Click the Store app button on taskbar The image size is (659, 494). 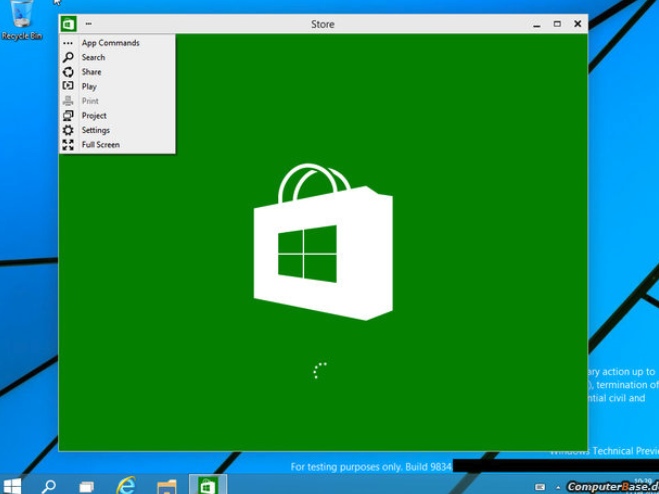coord(206,485)
